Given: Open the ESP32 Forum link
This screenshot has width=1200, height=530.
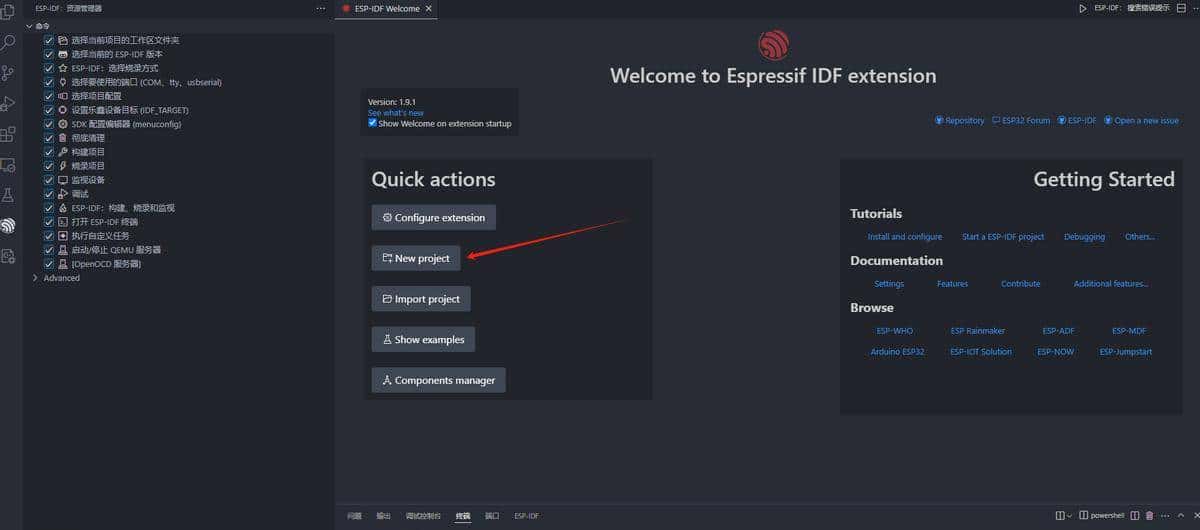Looking at the screenshot, I should 1021,120.
